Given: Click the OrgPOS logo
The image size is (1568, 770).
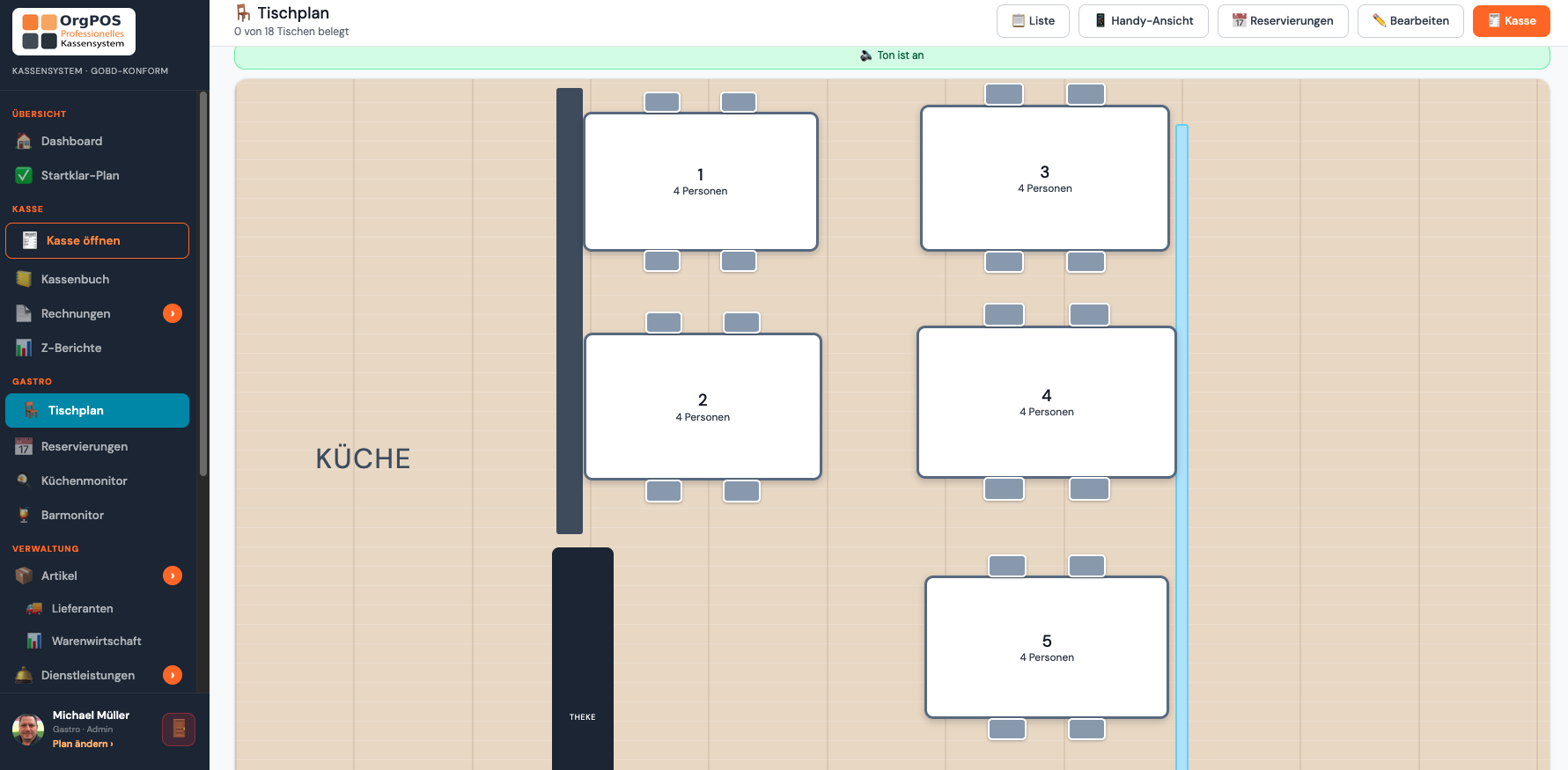Looking at the screenshot, I should tap(74, 32).
